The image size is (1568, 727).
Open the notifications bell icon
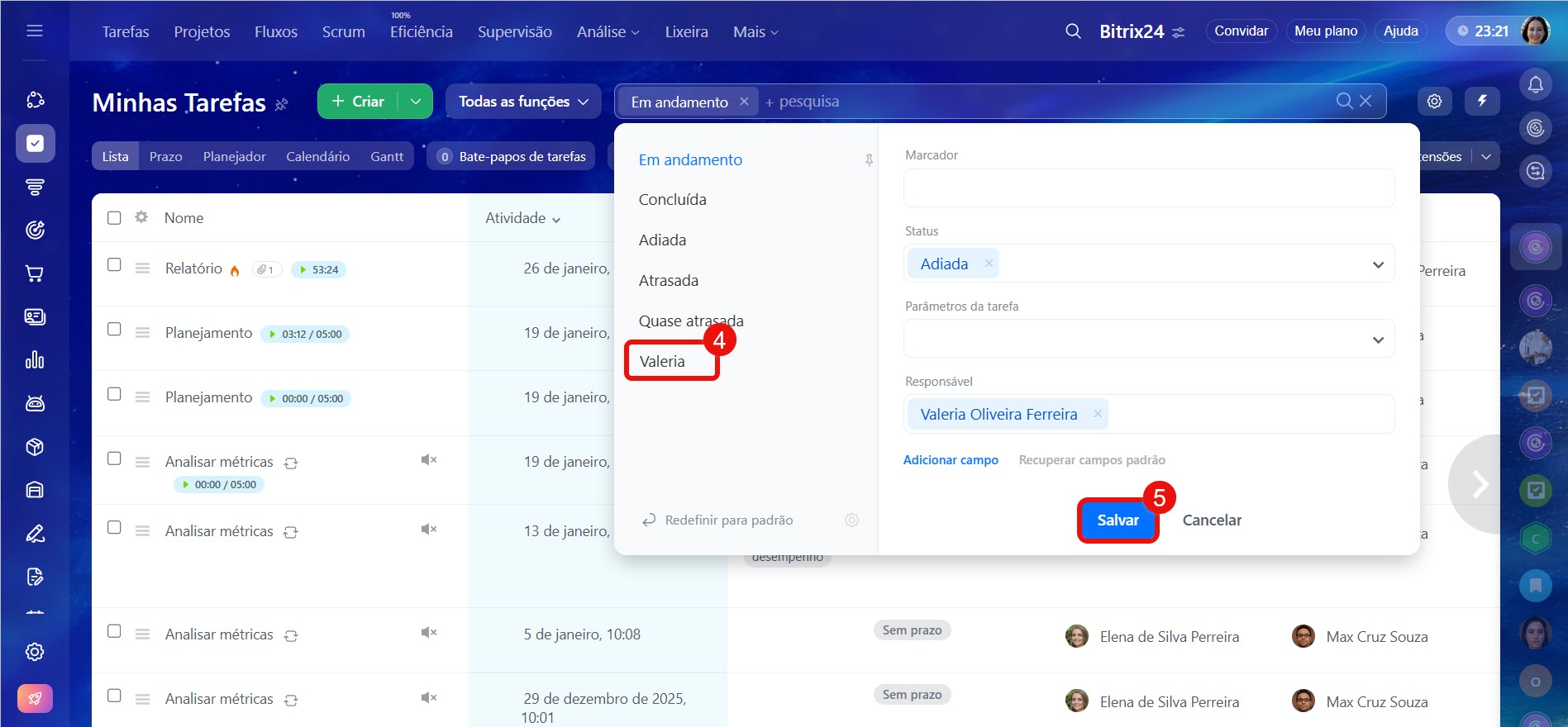pyautogui.click(x=1535, y=84)
